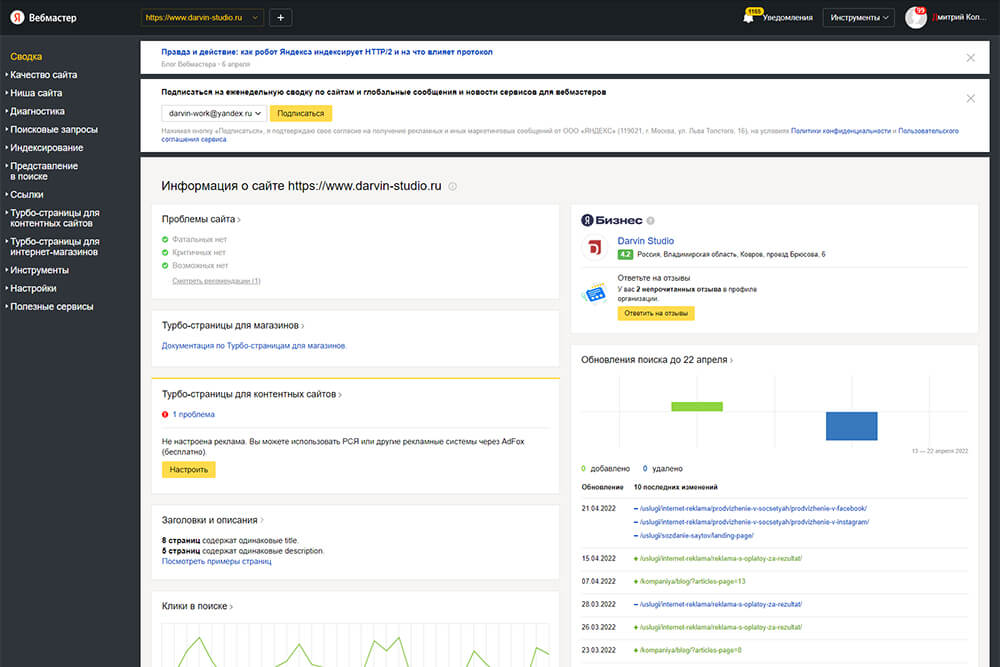Click the reviews illustration icon
Screen dimensions: 1000x667
pyautogui.click(x=594, y=293)
